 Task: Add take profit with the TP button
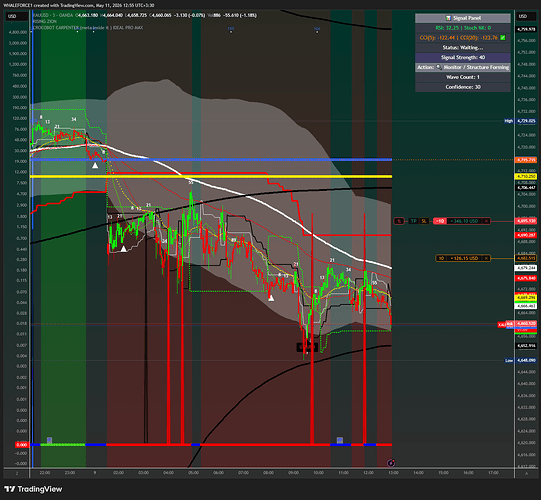[x=413, y=221]
